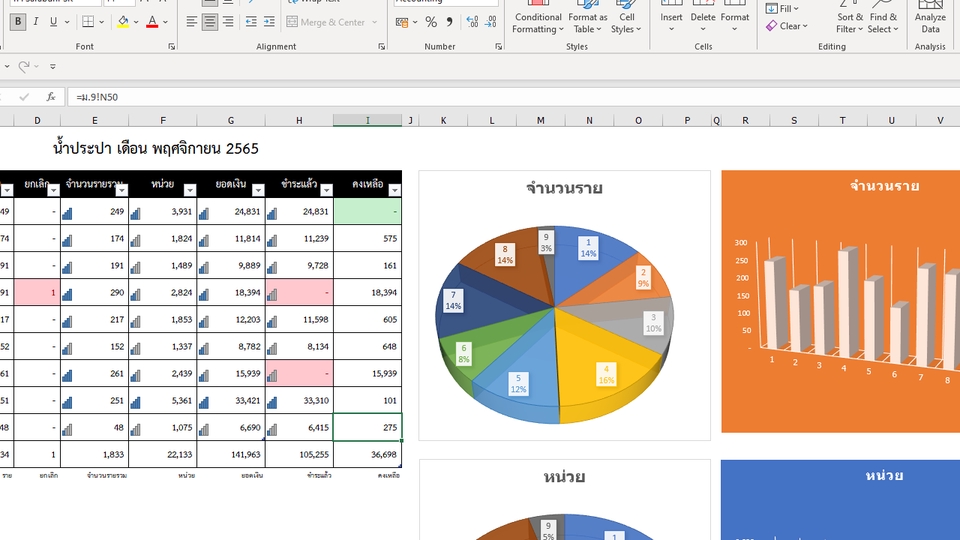This screenshot has width=960, height=540.
Task: Select cell with value 5,361
Action: (162, 400)
